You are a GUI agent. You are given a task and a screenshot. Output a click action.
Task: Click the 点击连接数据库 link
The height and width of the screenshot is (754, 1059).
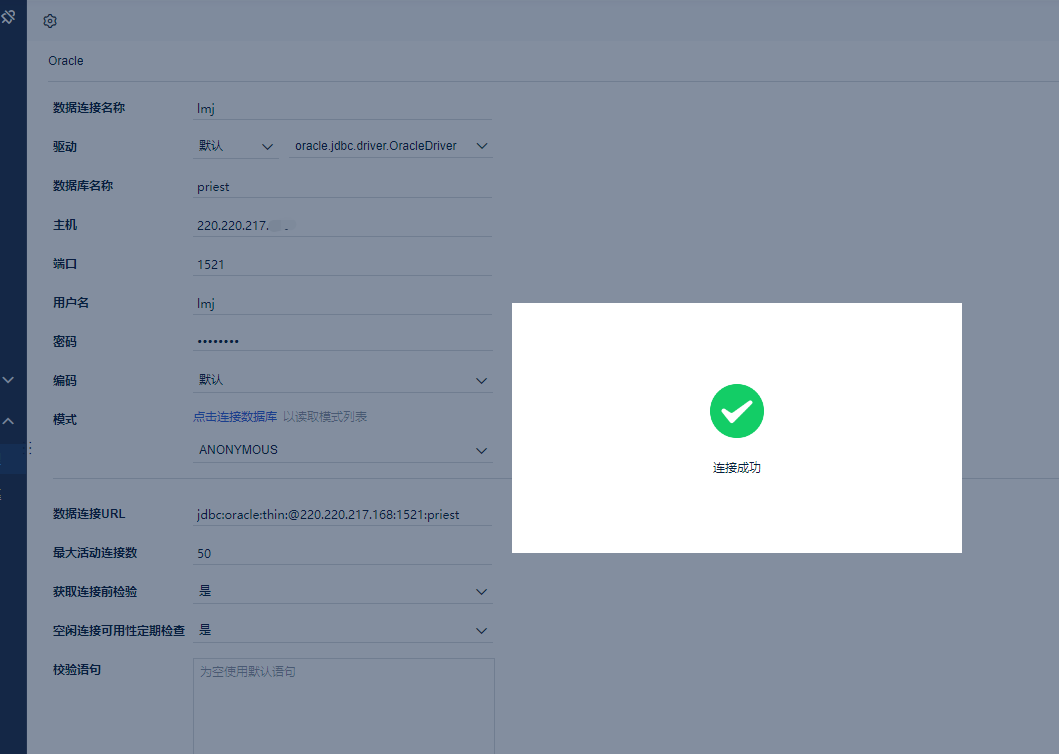(235, 417)
